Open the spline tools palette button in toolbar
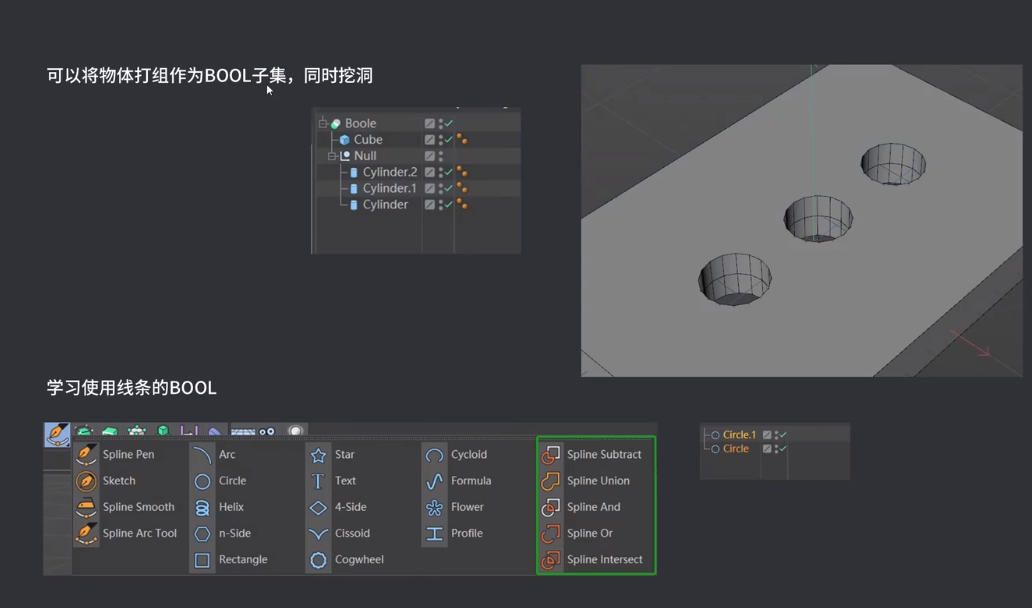The width and height of the screenshot is (1032, 608). [x=57, y=434]
